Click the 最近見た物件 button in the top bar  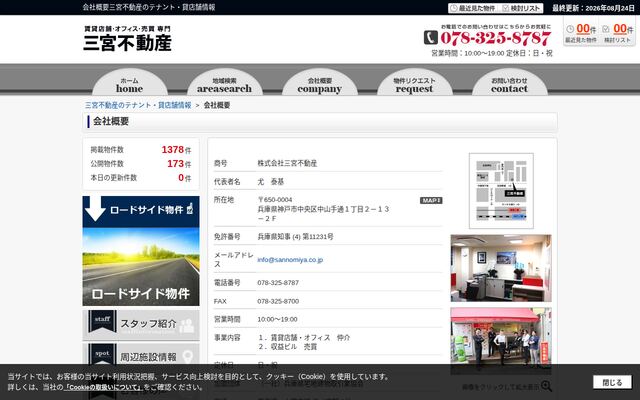coord(473,8)
